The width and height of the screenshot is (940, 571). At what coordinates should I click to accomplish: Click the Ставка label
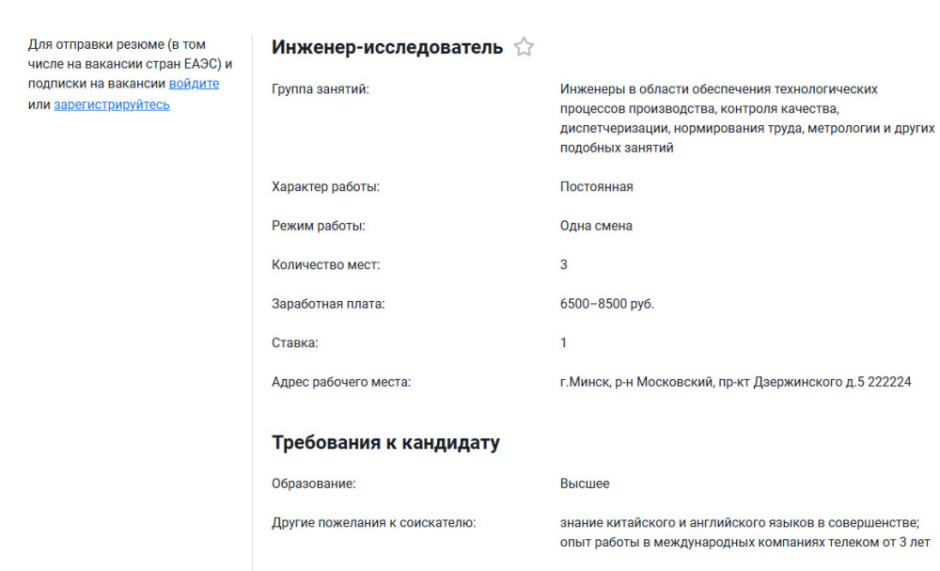(x=294, y=343)
